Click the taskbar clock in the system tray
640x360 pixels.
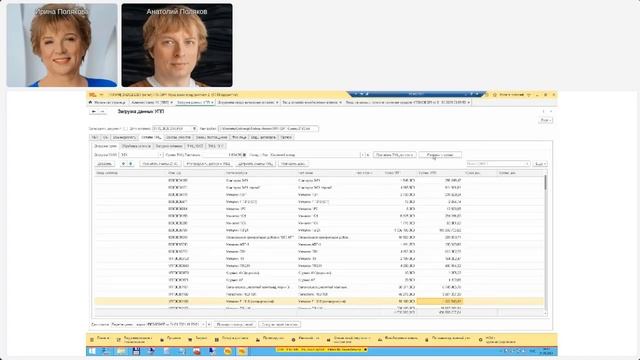(x=547, y=351)
